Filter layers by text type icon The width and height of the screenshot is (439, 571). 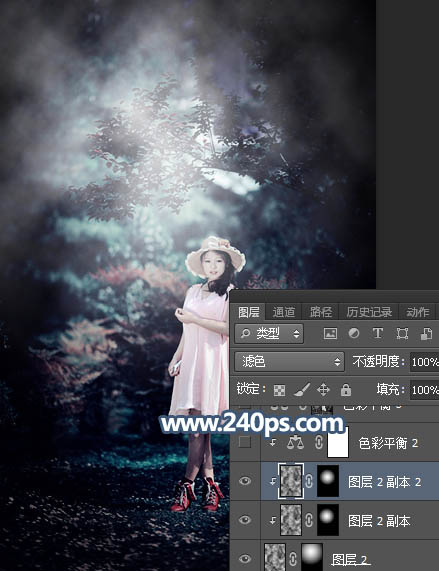point(377,333)
